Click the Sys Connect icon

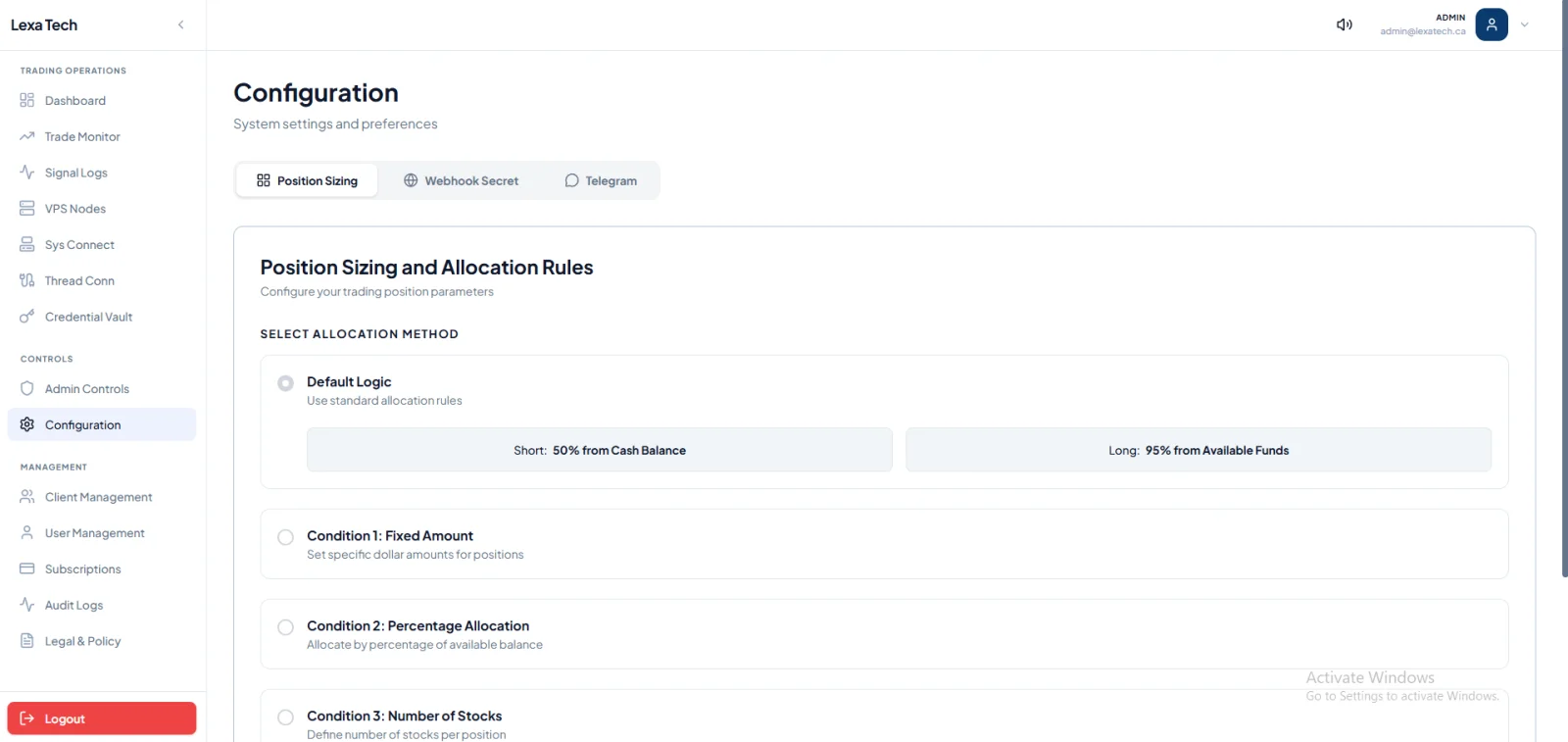click(x=27, y=245)
